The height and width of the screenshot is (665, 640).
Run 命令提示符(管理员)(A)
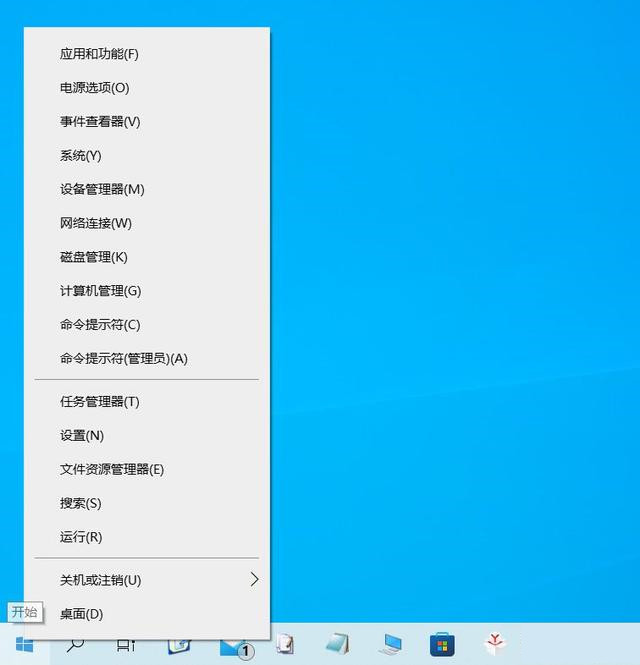click(x=124, y=359)
